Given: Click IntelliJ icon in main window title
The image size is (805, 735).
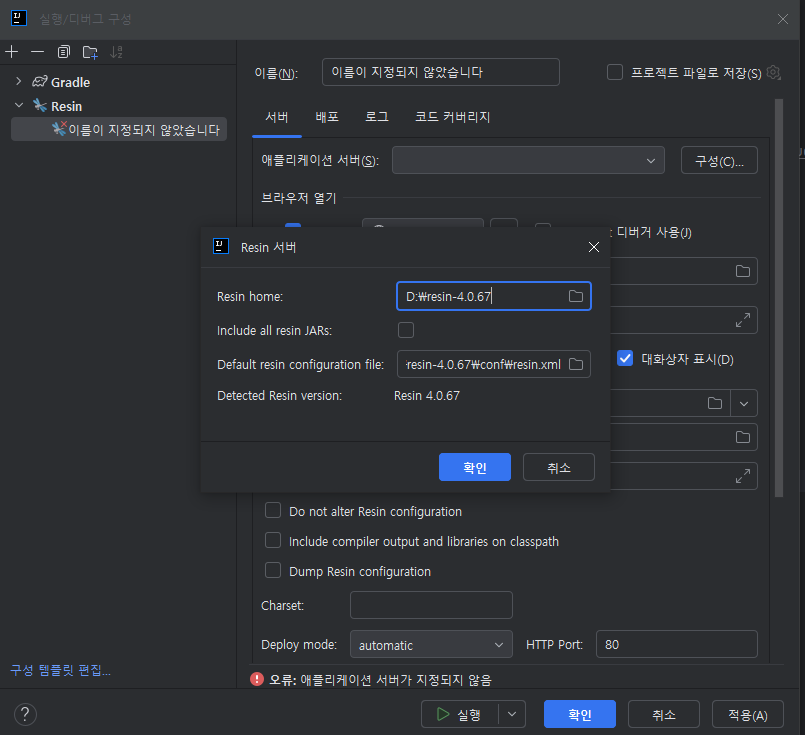Looking at the screenshot, I should point(18,18).
